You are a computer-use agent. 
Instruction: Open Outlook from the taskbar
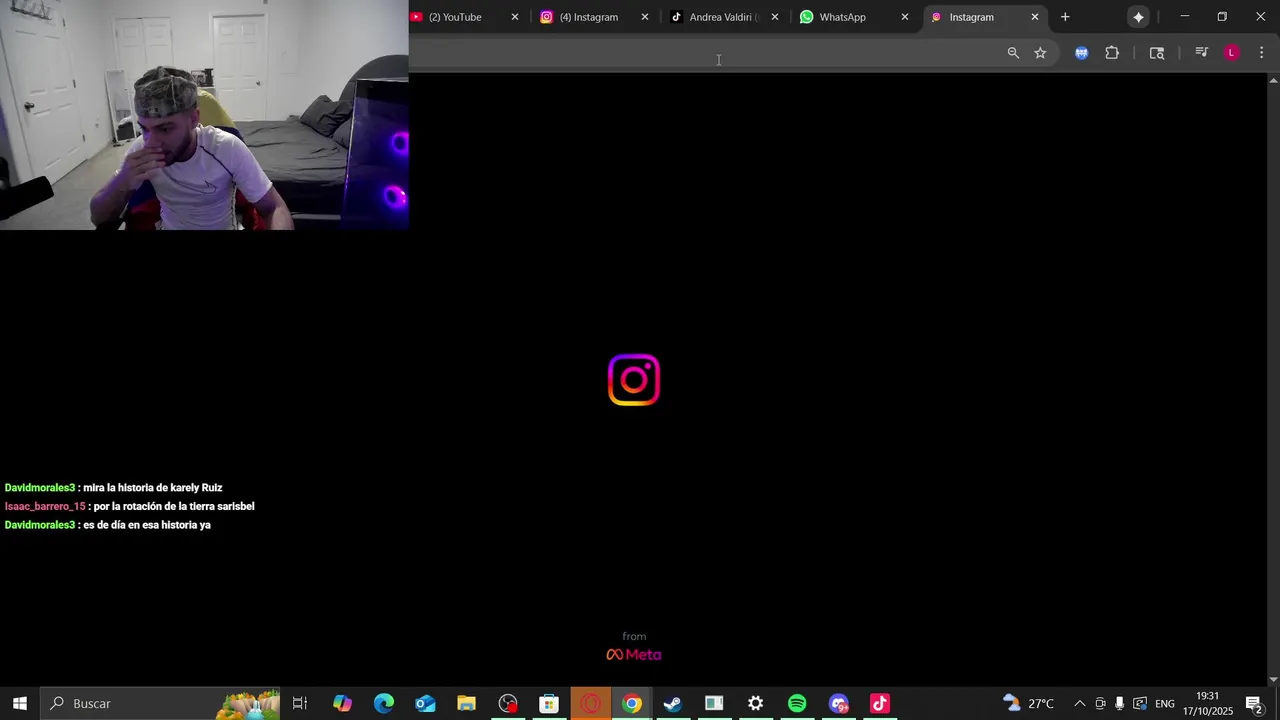coord(425,703)
